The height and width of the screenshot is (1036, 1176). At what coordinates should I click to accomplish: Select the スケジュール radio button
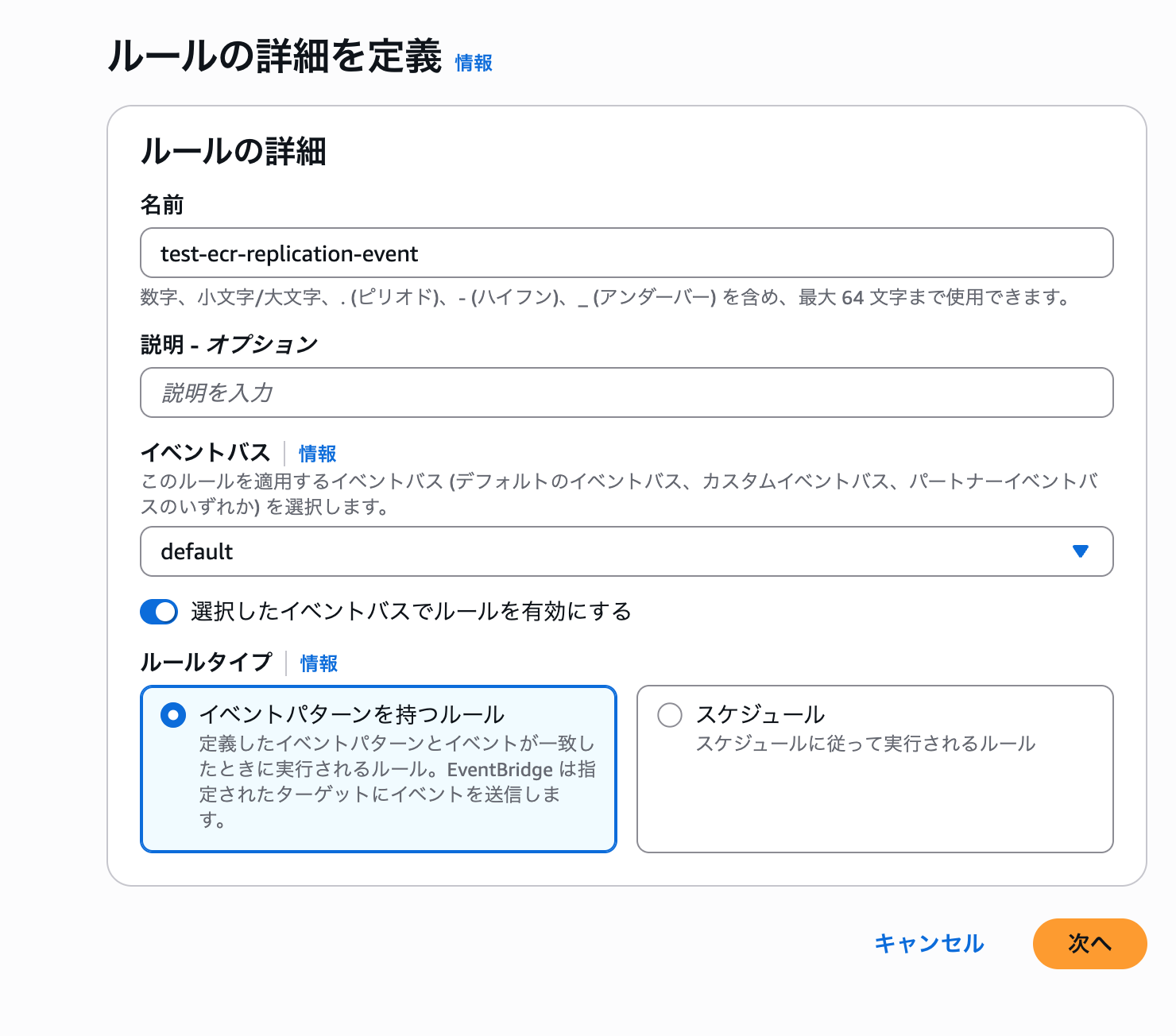coord(670,715)
